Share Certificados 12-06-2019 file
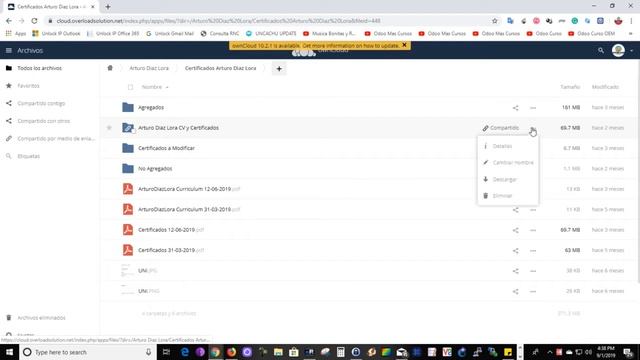This screenshot has height=360, width=640. tap(516, 230)
